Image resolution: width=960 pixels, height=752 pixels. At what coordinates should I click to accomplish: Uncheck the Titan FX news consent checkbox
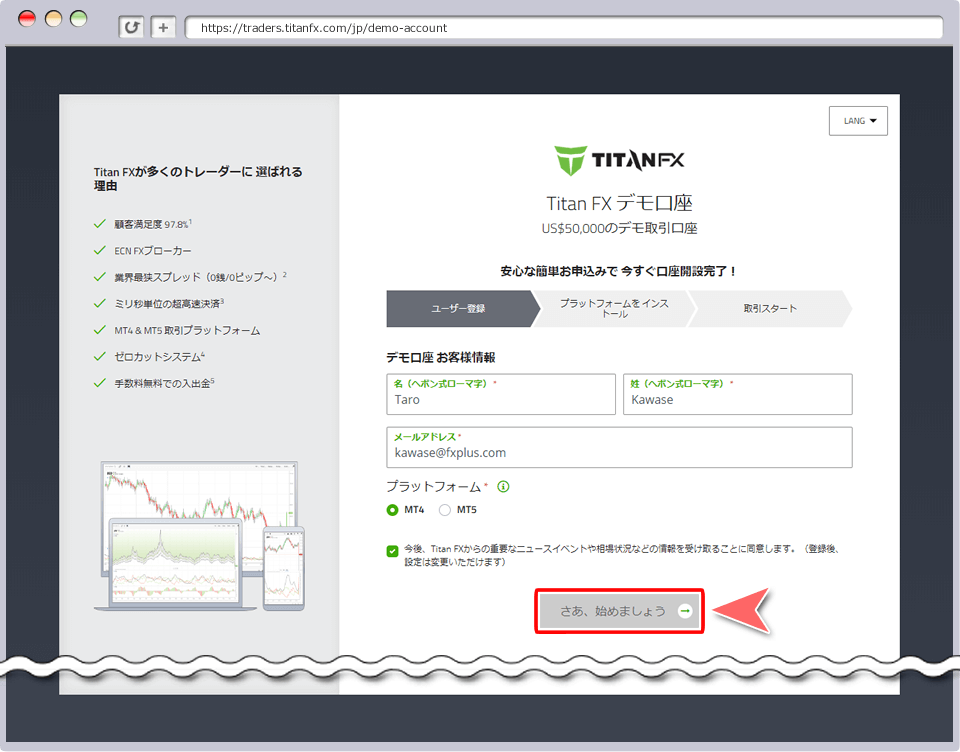tap(390, 549)
